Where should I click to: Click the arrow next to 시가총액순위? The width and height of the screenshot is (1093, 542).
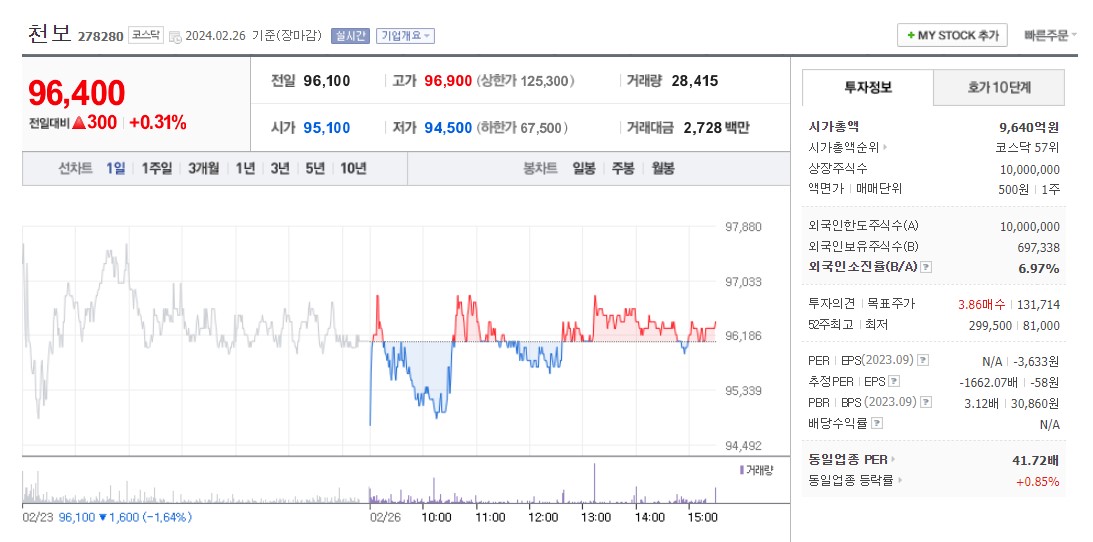click(x=886, y=147)
